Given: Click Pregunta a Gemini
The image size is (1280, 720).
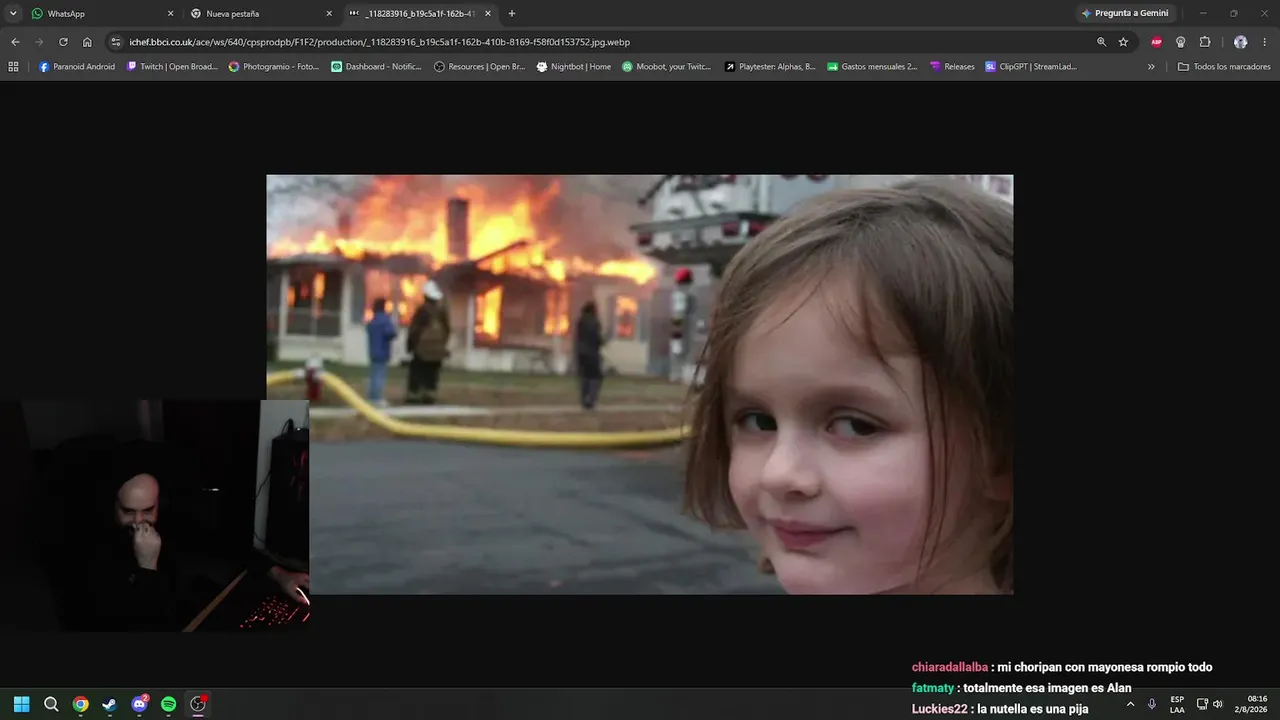Looking at the screenshot, I should tap(1125, 14).
